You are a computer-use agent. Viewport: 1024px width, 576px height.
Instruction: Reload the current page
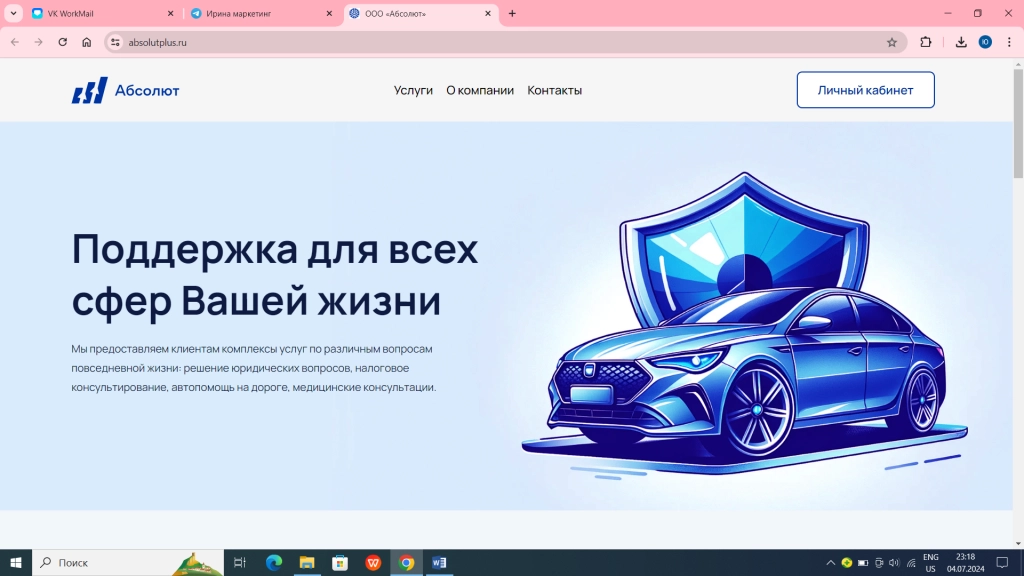[x=63, y=42]
